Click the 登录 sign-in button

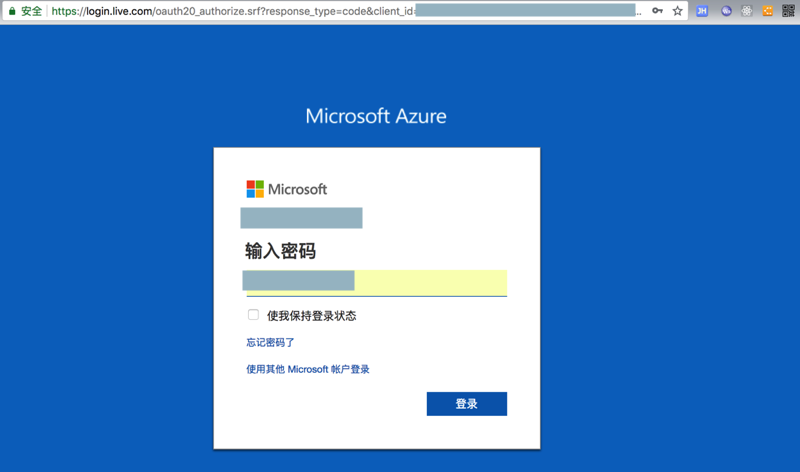click(467, 404)
